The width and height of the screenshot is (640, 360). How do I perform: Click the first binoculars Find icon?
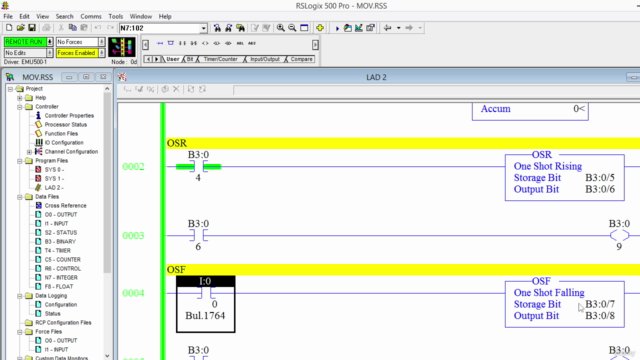click(217, 28)
